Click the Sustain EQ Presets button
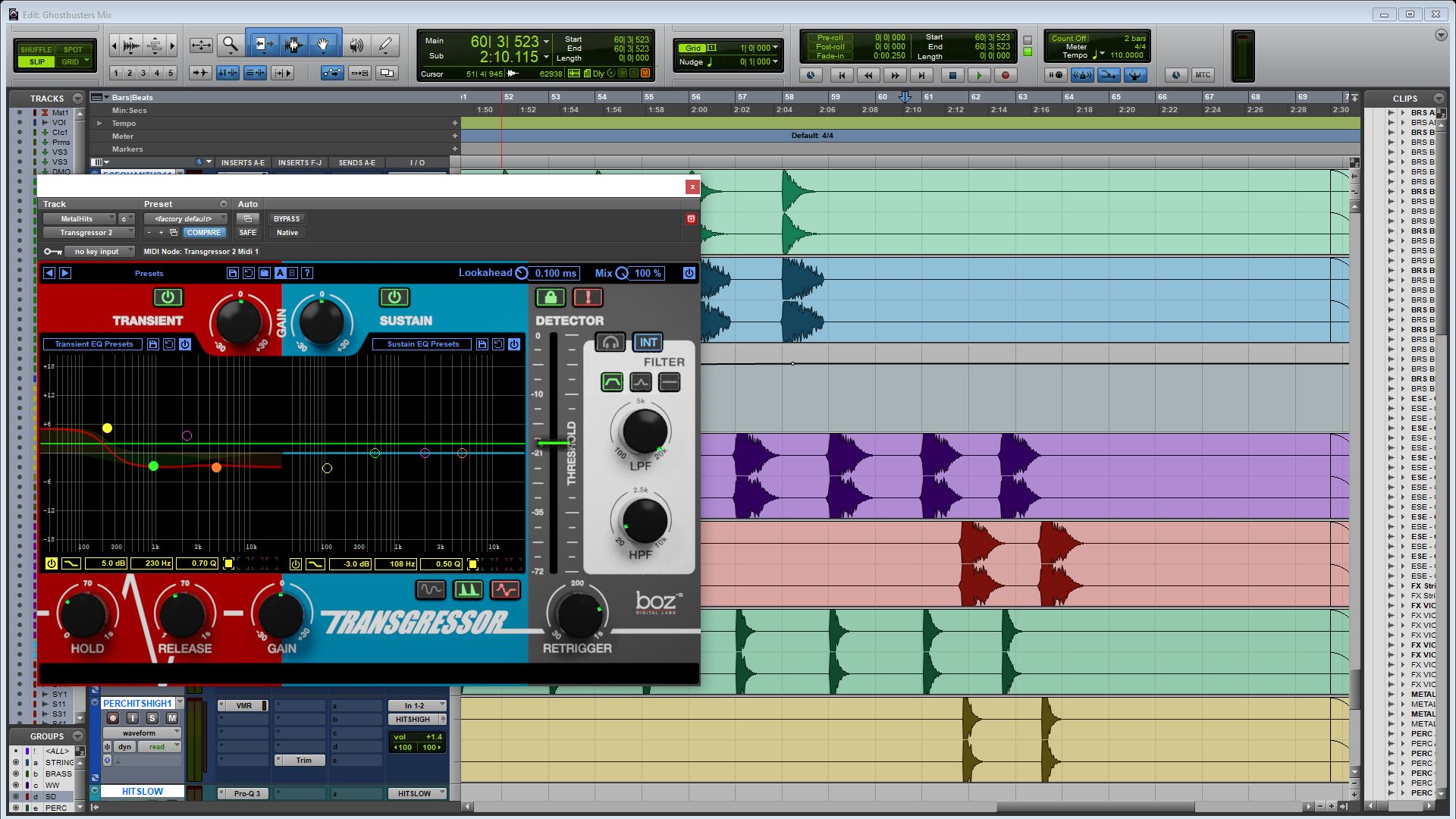Image resolution: width=1456 pixels, height=819 pixels. tap(422, 344)
